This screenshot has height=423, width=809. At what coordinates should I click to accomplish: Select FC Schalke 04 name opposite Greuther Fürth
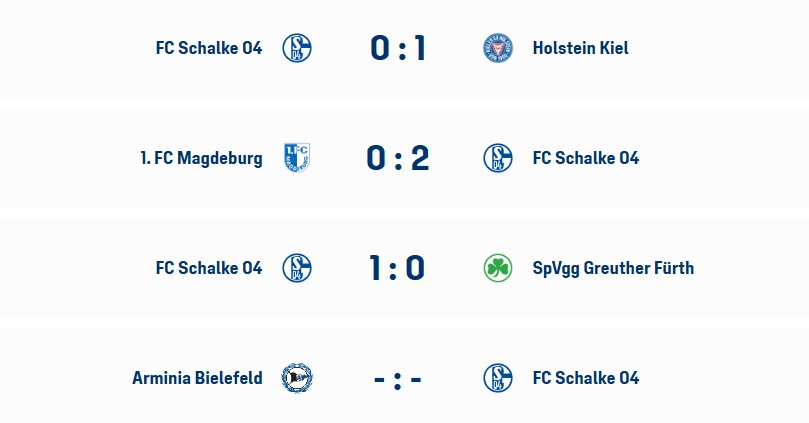(209, 268)
